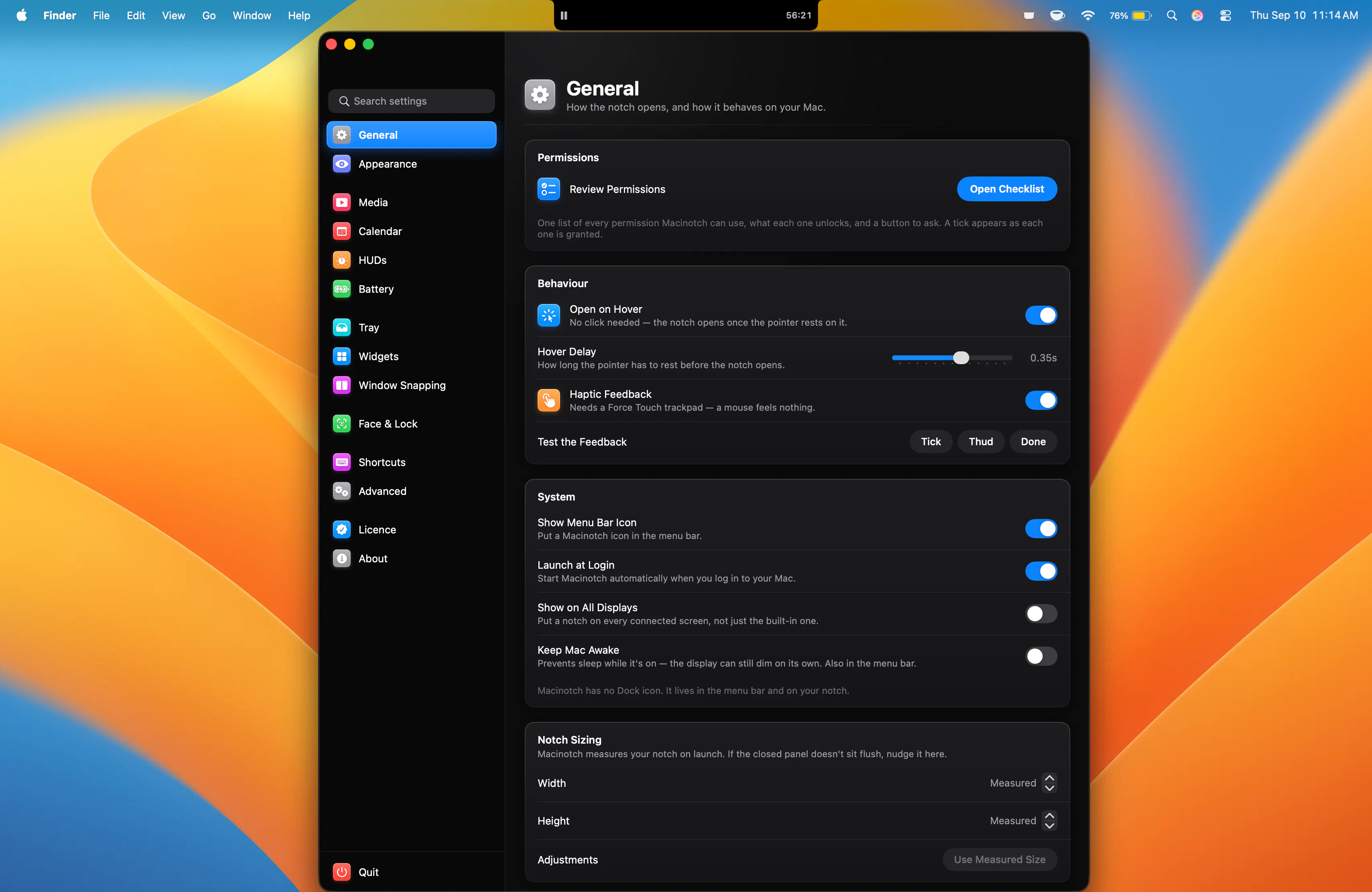Click the "Notch Sizing" heading
Screen dimensions: 1372x892
tap(569, 740)
